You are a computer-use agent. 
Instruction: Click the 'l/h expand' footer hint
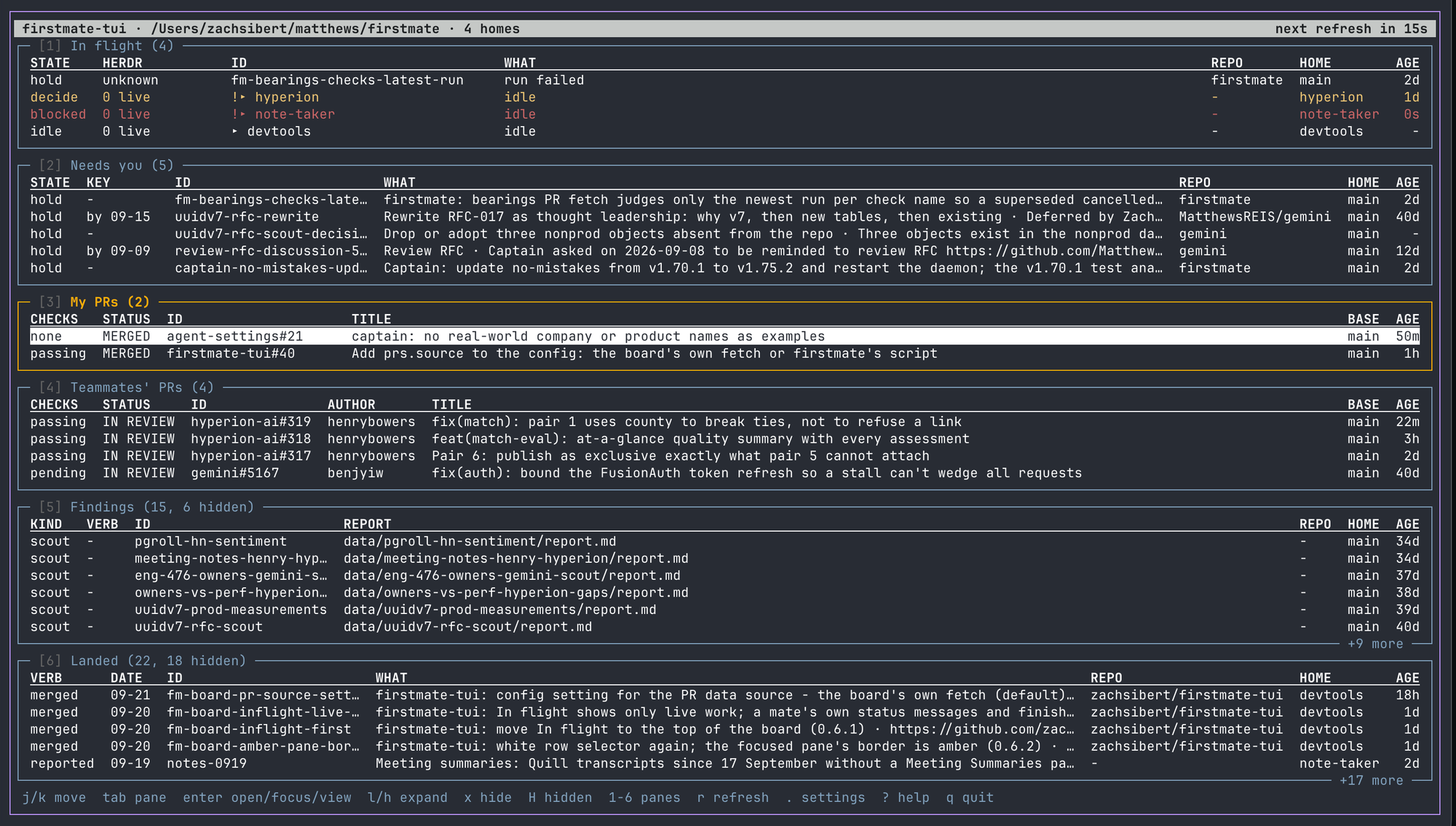coord(407,798)
